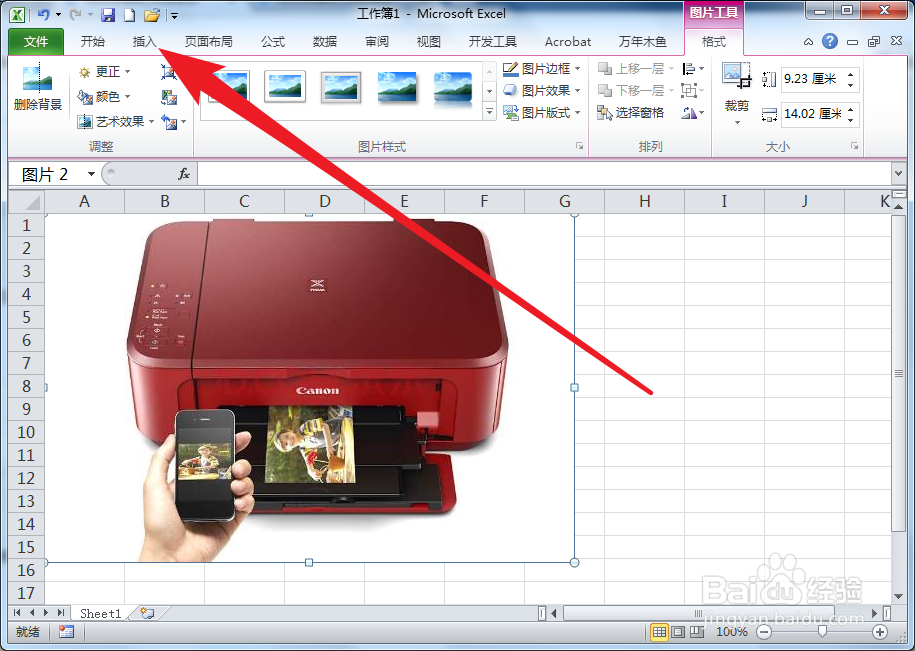Switch to the Page Layout (页面布局) tab
The width and height of the screenshot is (915, 651).
pos(209,41)
